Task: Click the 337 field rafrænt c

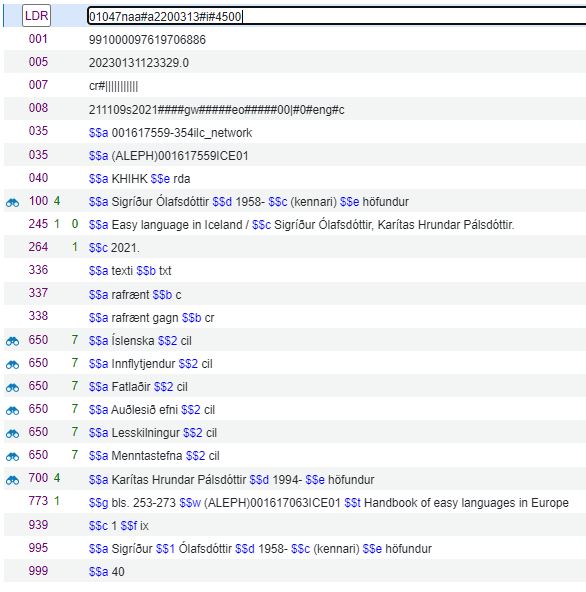Action: (135, 294)
